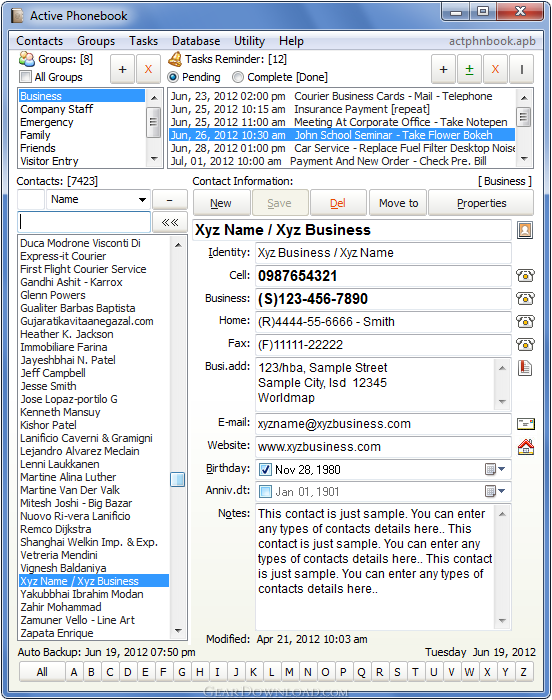The image size is (552, 700).
Task: Filter contacts by letter M
Action: [x=289, y=672]
